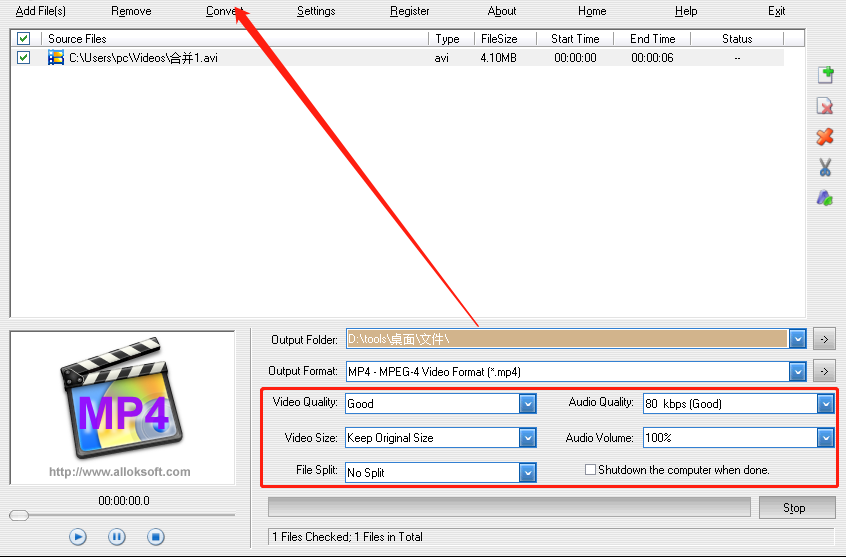Viewport: 846px width, 557px height.
Task: Click the Remove menu item
Action: click(x=131, y=11)
